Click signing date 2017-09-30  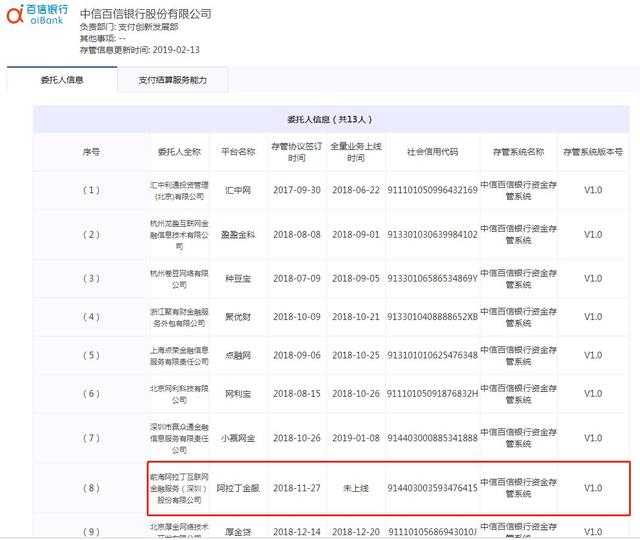pos(297,190)
